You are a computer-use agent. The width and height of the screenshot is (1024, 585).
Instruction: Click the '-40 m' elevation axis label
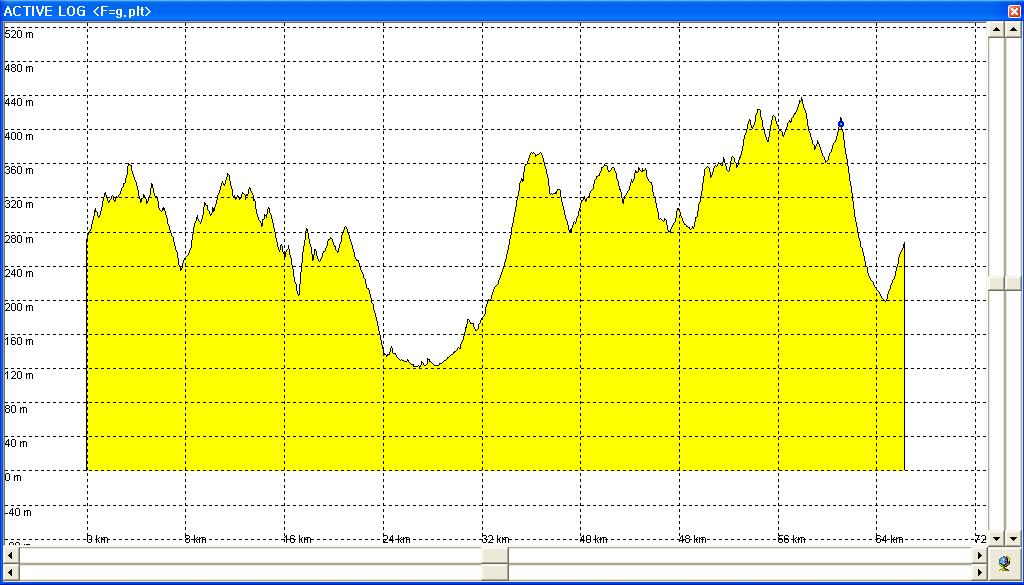(18, 511)
